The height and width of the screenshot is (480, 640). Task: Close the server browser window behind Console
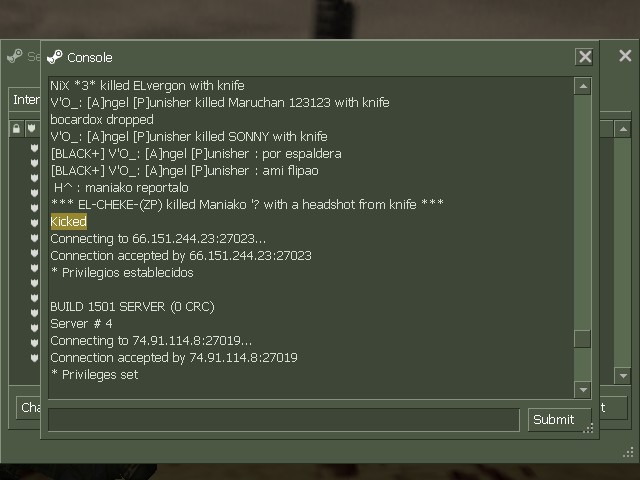[x=625, y=56]
